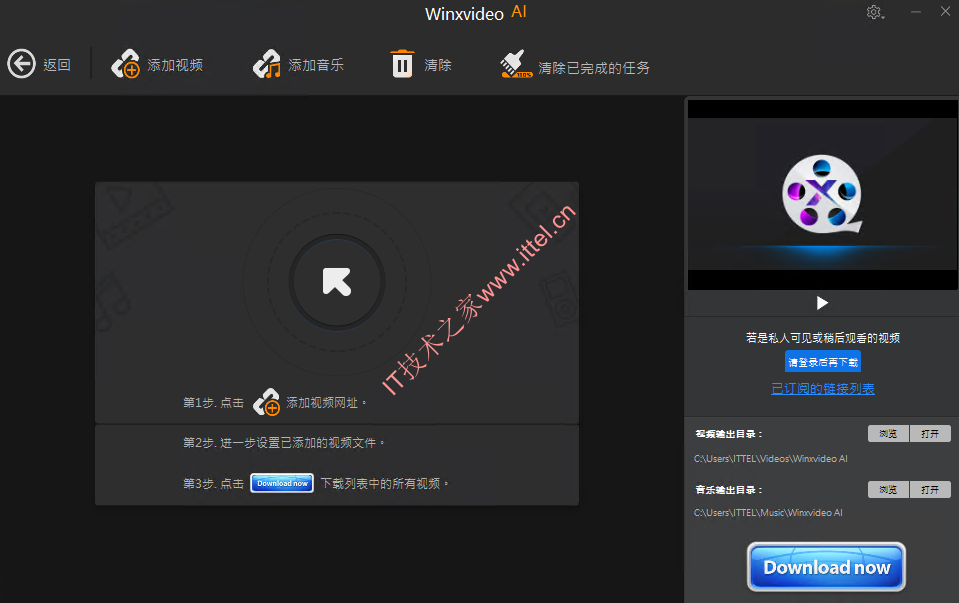
Task: Play the preview video
Action: (x=822, y=303)
